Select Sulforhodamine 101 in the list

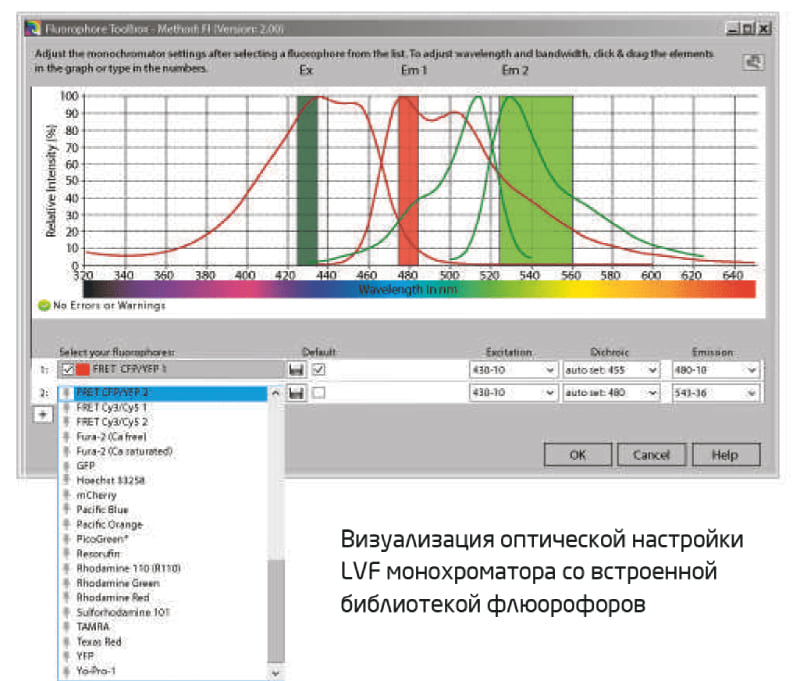tap(163, 612)
